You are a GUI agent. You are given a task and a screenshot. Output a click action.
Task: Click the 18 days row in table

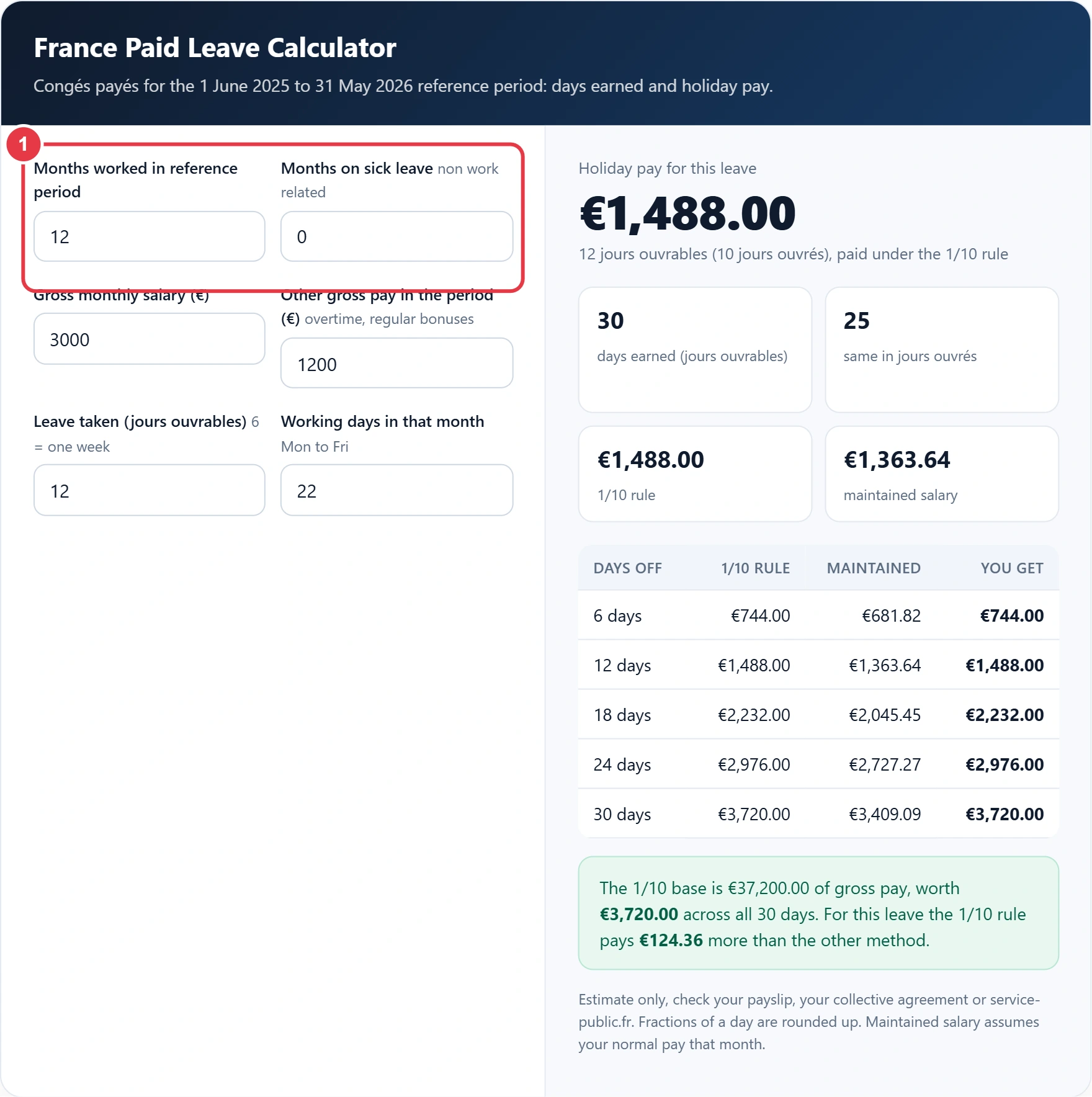[x=818, y=715]
